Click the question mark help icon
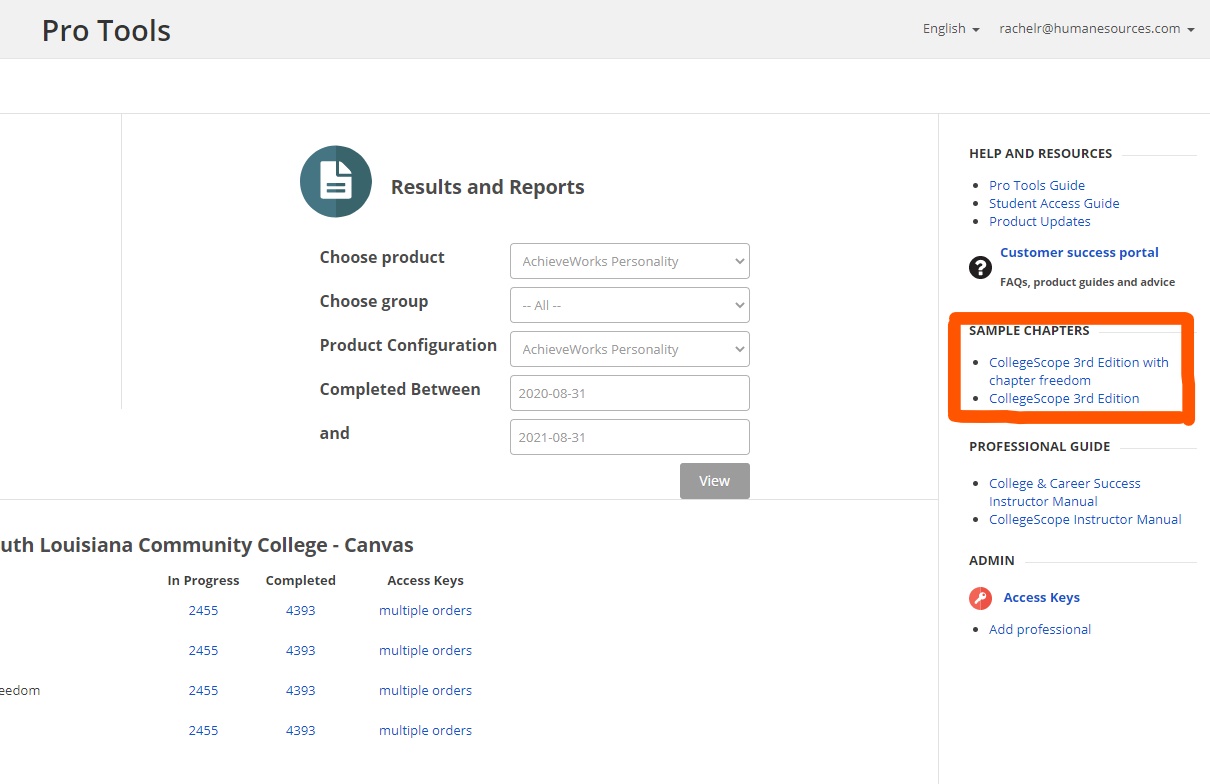The image size is (1210, 784). [x=980, y=267]
